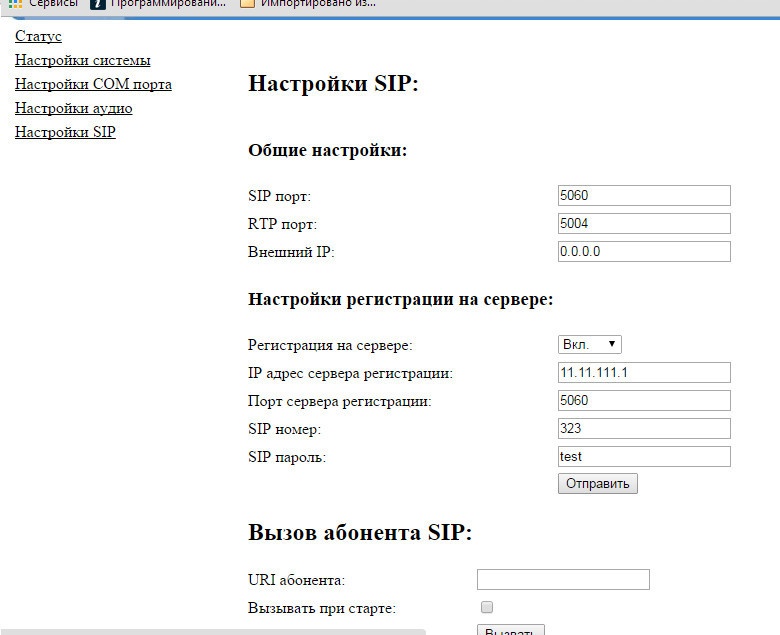Click the Общие настройки: heading
This screenshot has width=780, height=635.
point(327,150)
